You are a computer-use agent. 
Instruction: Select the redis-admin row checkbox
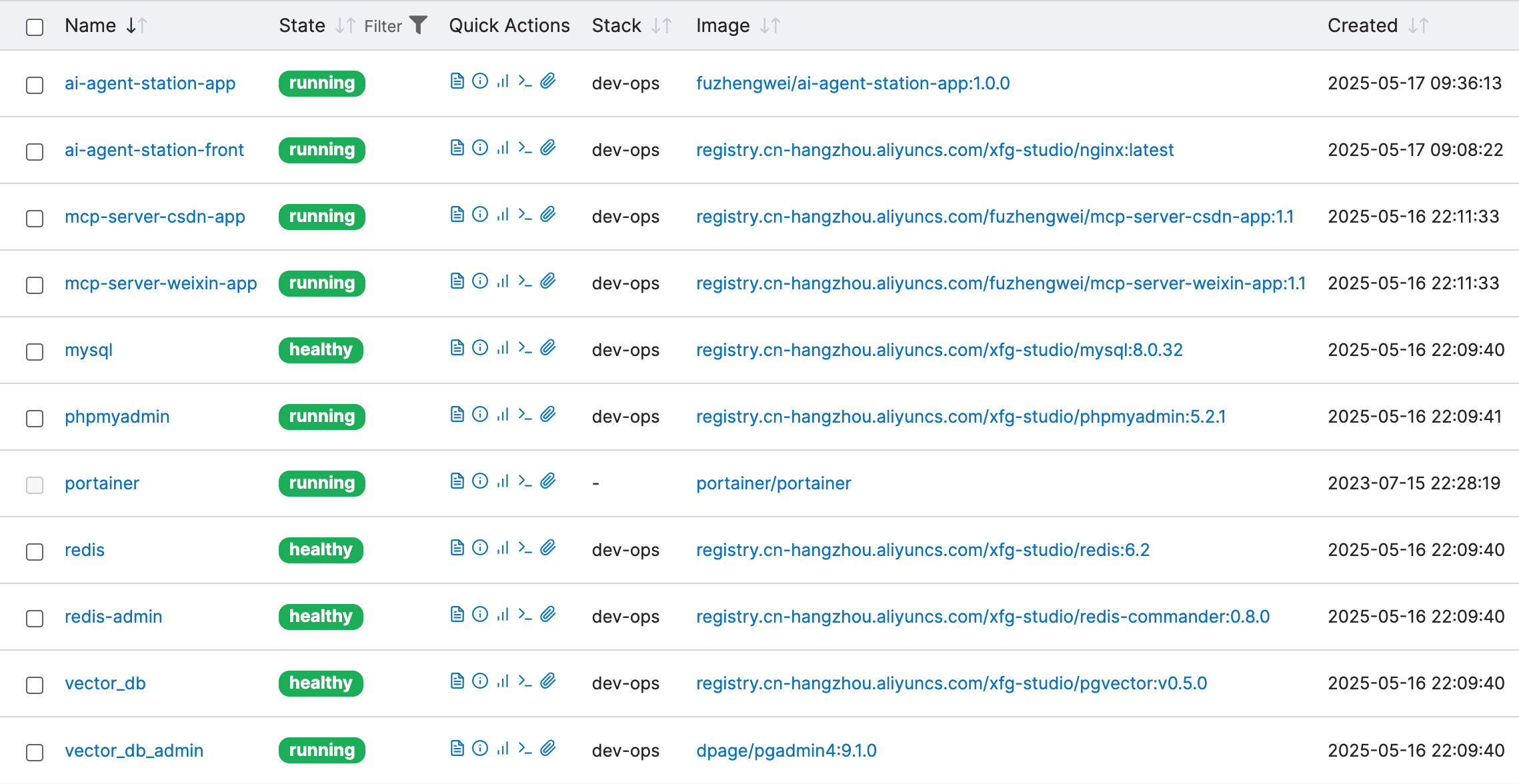tap(35, 619)
